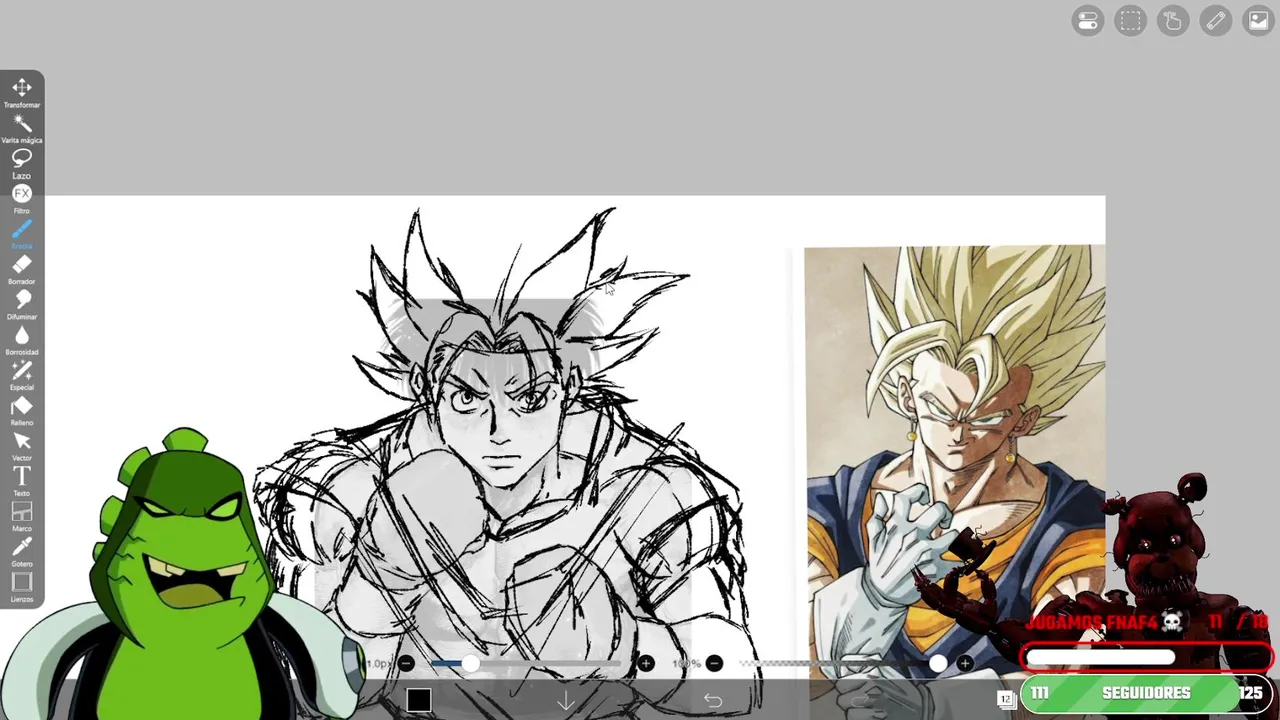Open the black color swatch
The height and width of the screenshot is (720, 1280).
point(419,701)
